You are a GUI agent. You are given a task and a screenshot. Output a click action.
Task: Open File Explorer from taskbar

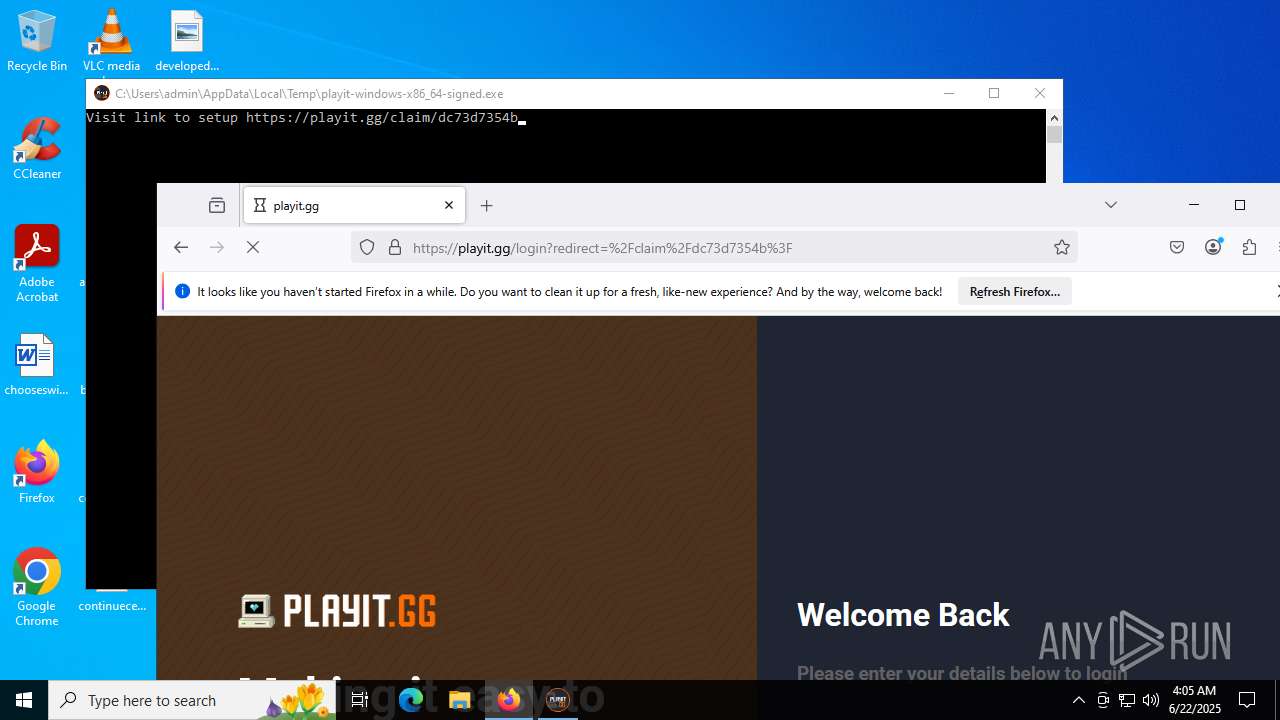460,700
